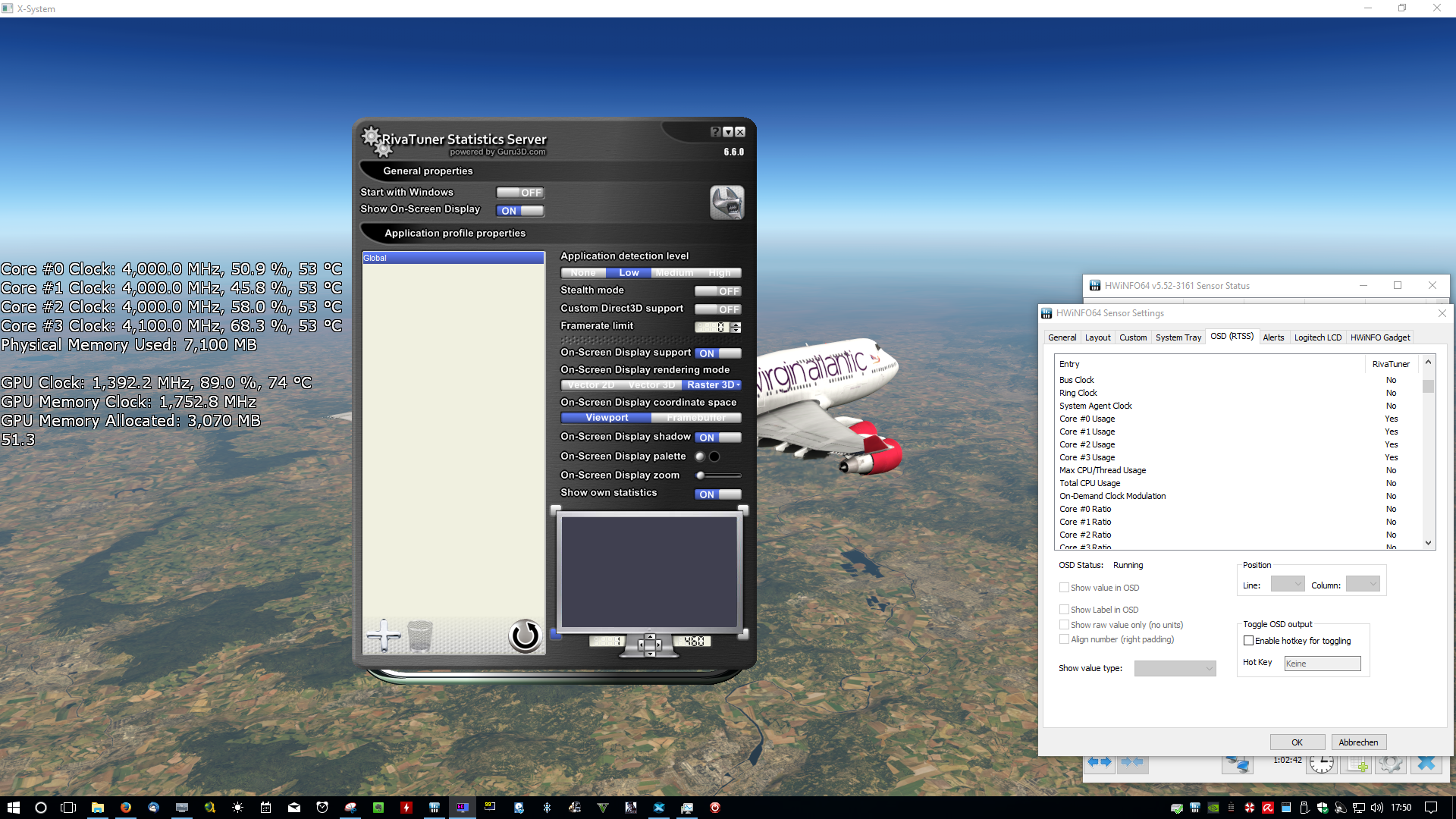Click HWiNFO logging sheet plus icon
Screen dimensions: 1456x819
(x=1356, y=764)
